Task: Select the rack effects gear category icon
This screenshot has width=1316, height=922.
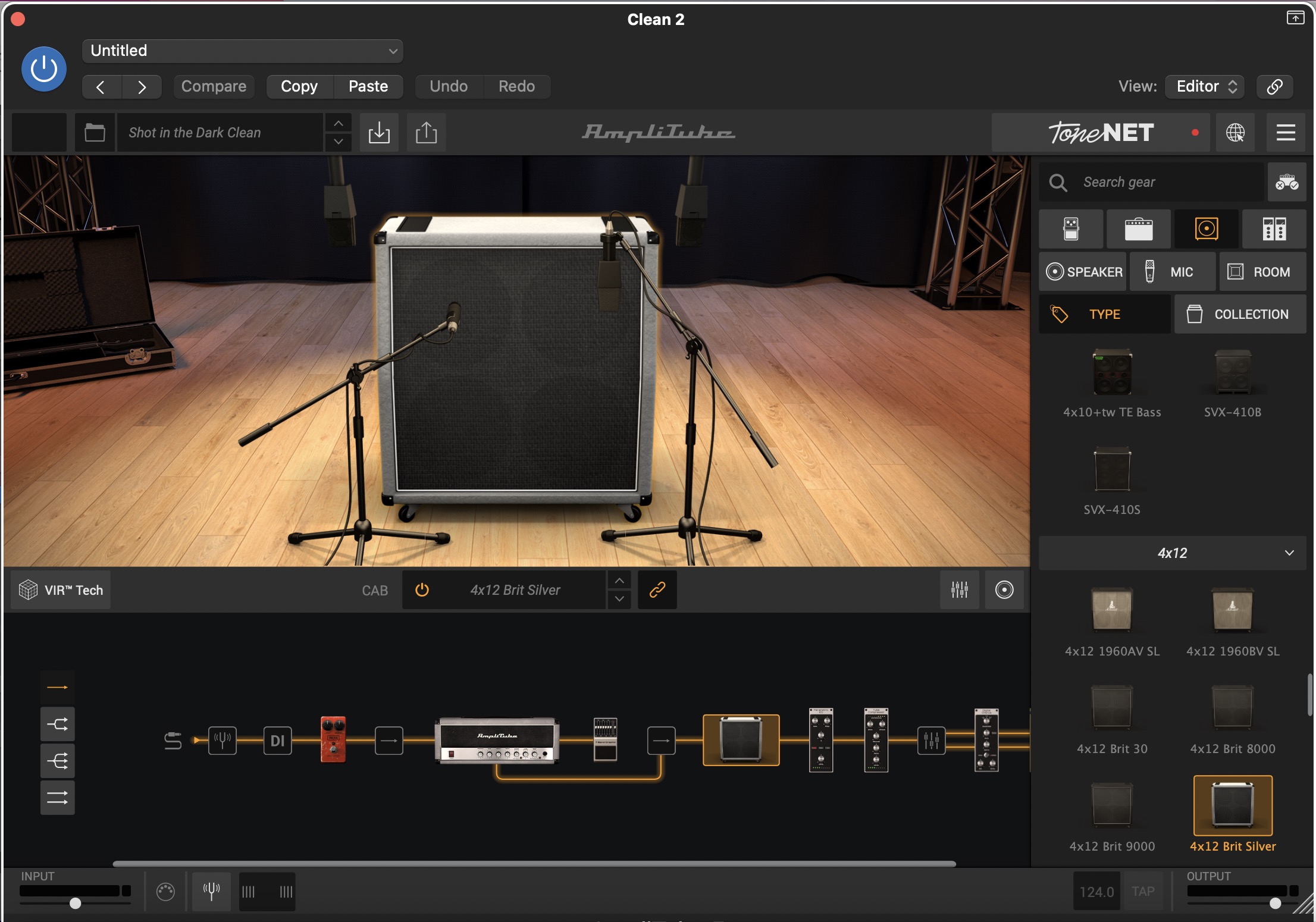Action: click(x=1274, y=229)
